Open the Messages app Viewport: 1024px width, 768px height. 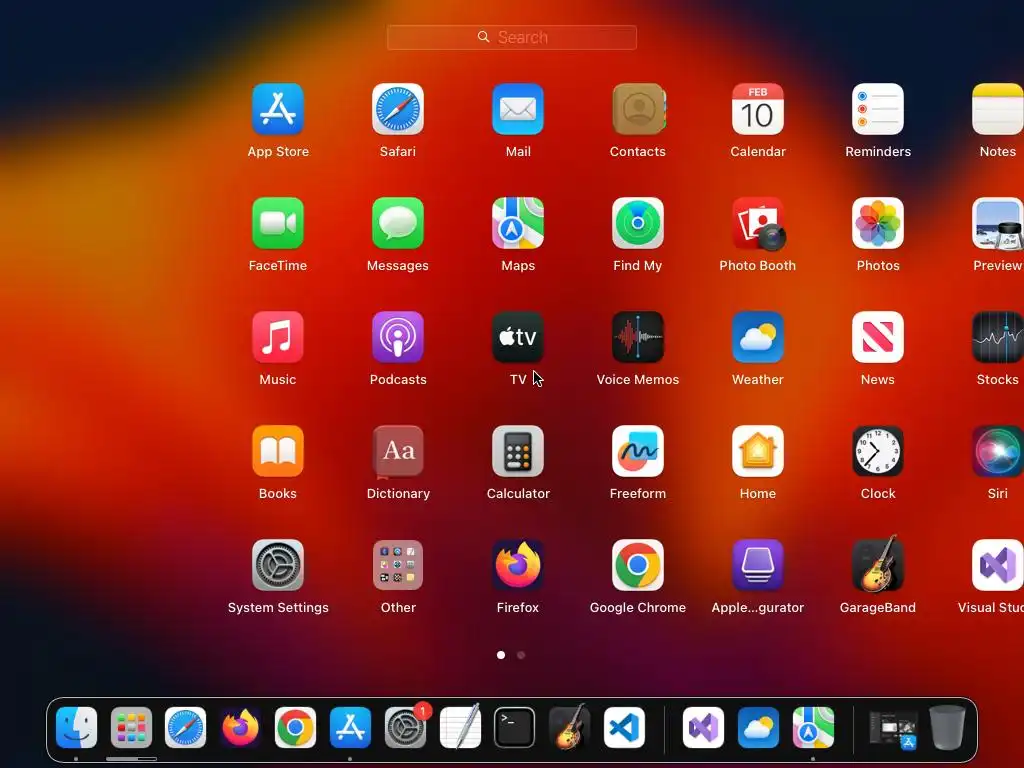(x=398, y=223)
